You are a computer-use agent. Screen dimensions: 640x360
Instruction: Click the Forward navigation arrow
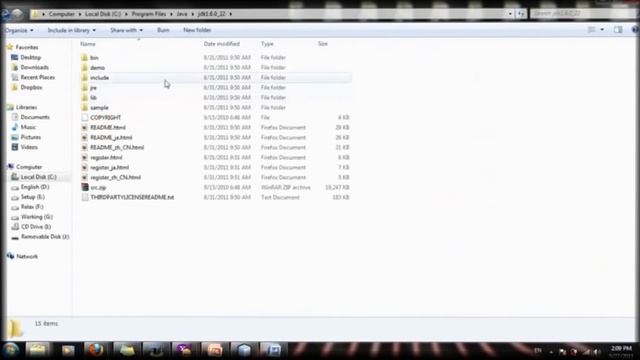(17, 14)
